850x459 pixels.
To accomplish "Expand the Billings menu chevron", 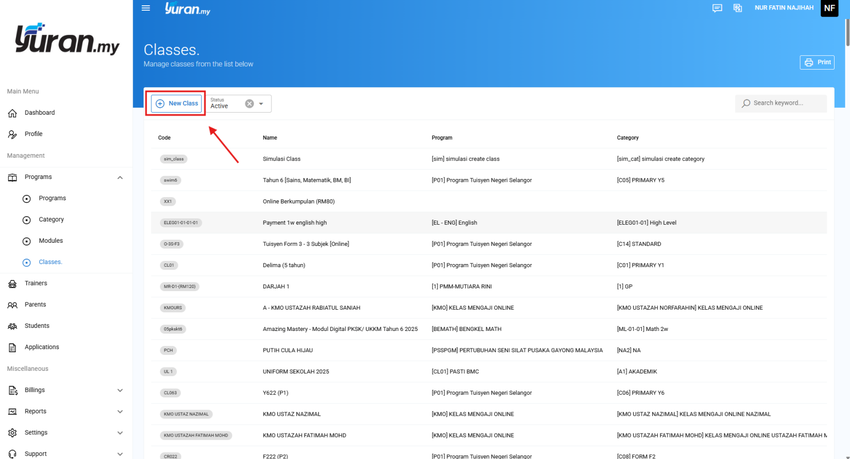I will [x=120, y=390].
